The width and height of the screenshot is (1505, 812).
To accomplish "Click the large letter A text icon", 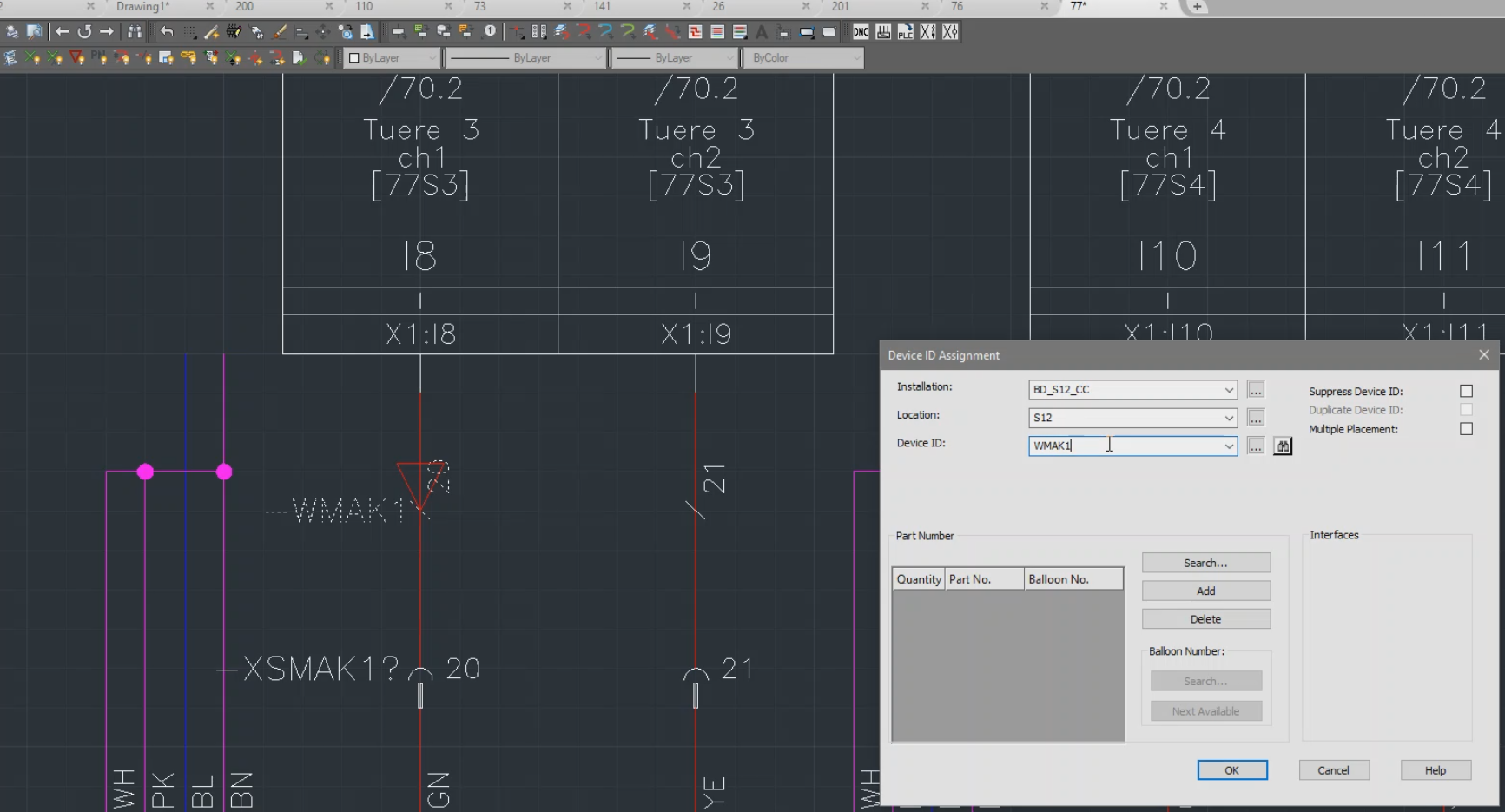I will click(762, 31).
